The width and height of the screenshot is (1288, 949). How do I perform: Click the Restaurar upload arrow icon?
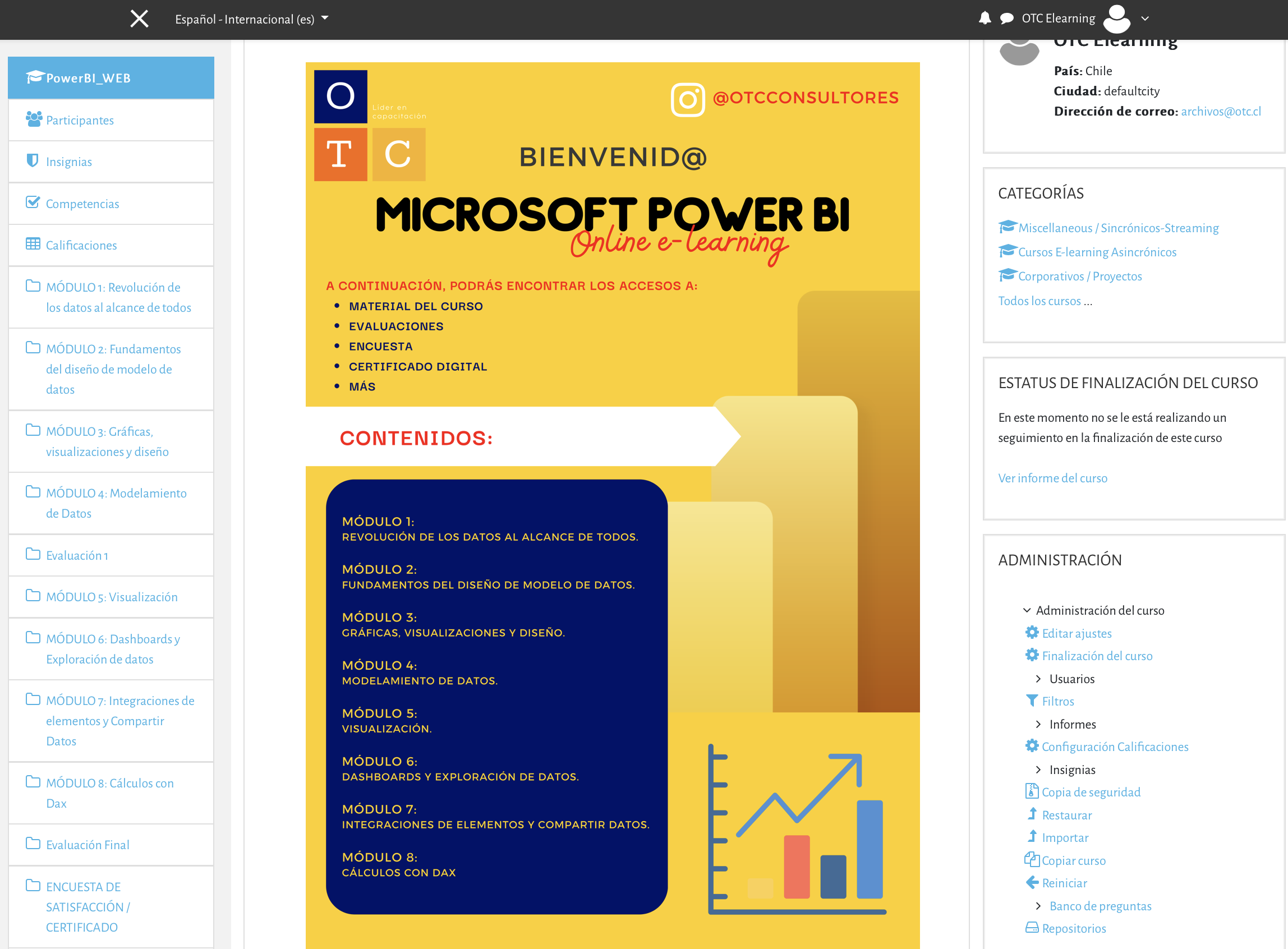click(x=1032, y=814)
